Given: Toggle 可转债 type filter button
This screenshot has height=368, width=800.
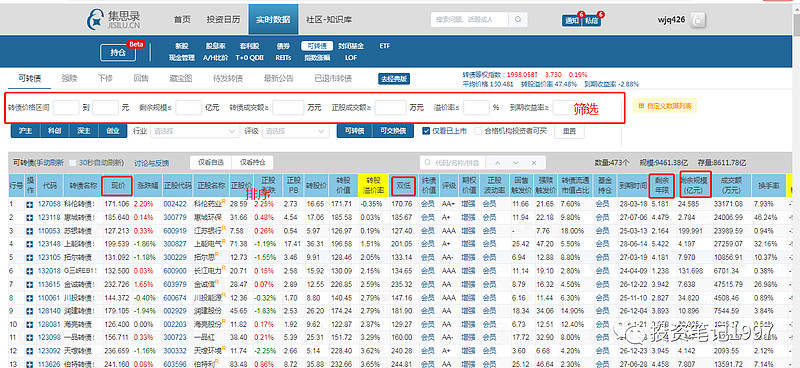Looking at the screenshot, I should [x=355, y=131].
